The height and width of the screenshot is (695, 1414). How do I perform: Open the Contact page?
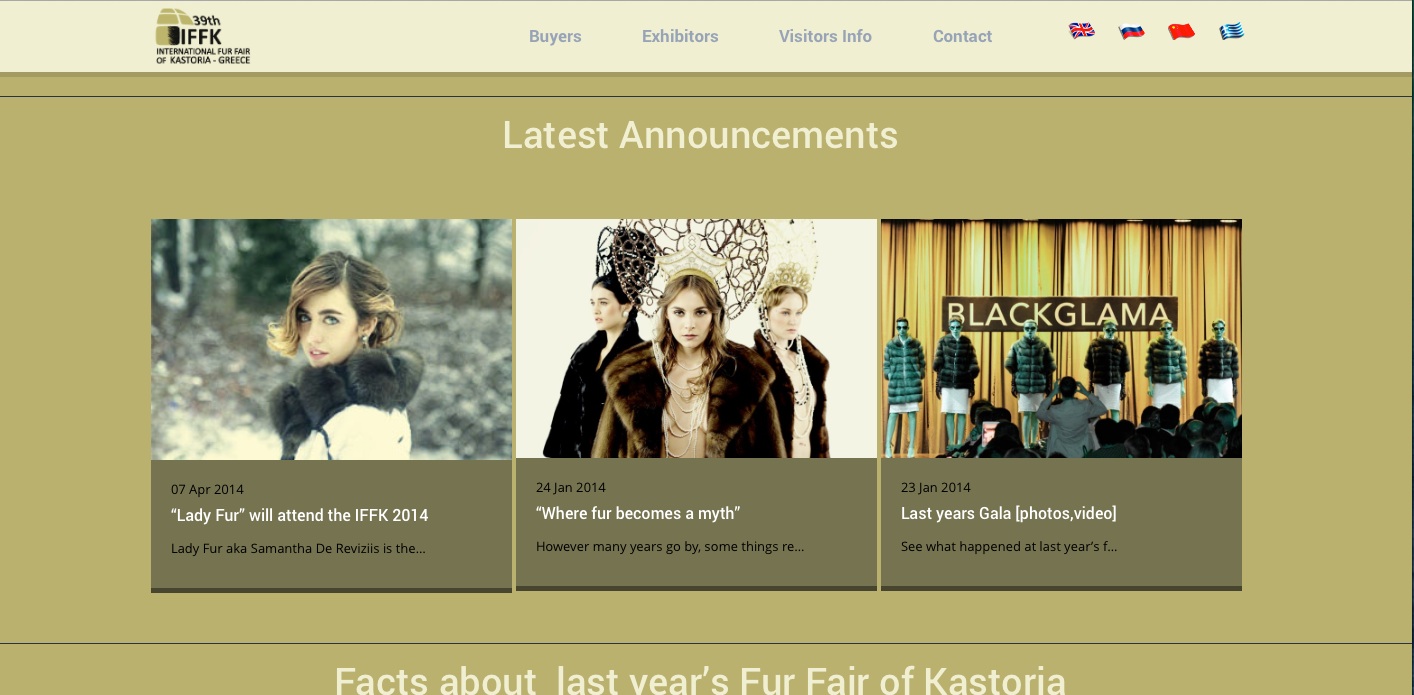962,37
